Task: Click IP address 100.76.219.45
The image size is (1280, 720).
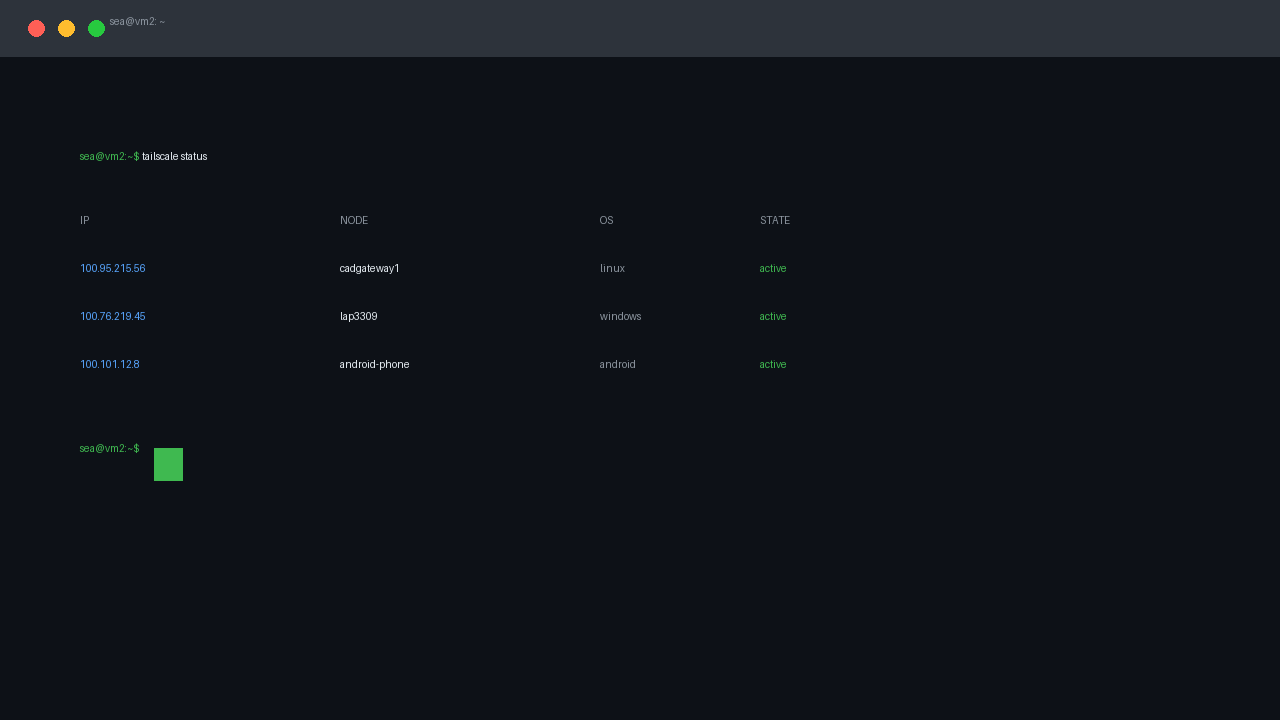Action: coord(113,316)
